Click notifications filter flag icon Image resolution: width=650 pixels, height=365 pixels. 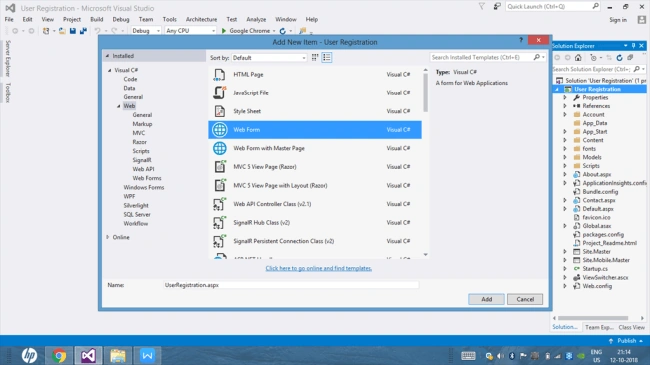click(x=481, y=6)
